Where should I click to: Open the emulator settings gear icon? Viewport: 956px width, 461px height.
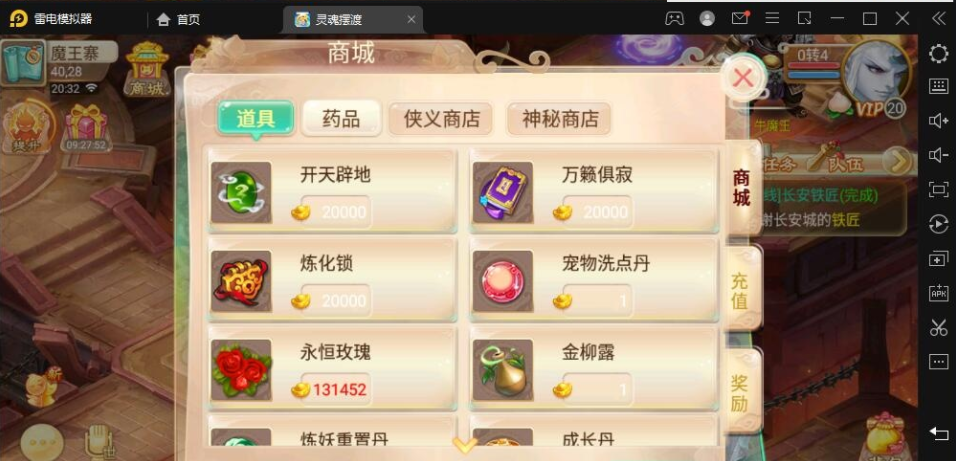pos(938,54)
